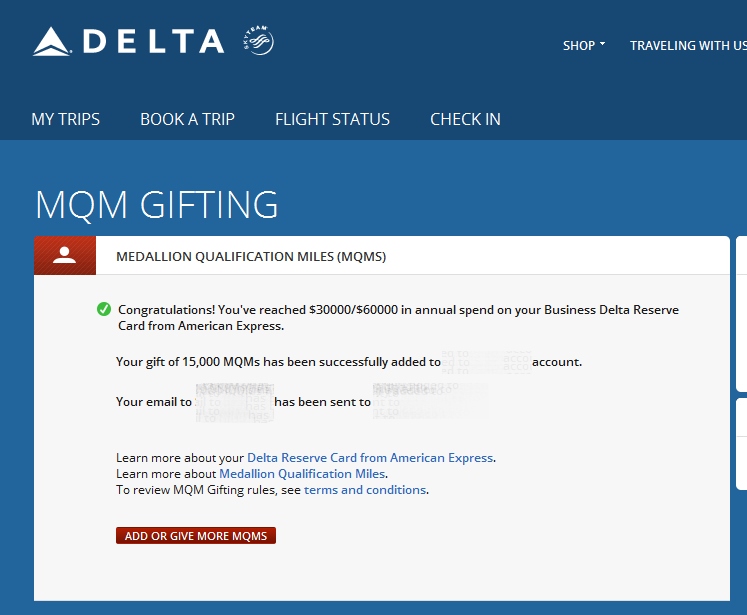Open the CHECK IN tab

coord(465,119)
